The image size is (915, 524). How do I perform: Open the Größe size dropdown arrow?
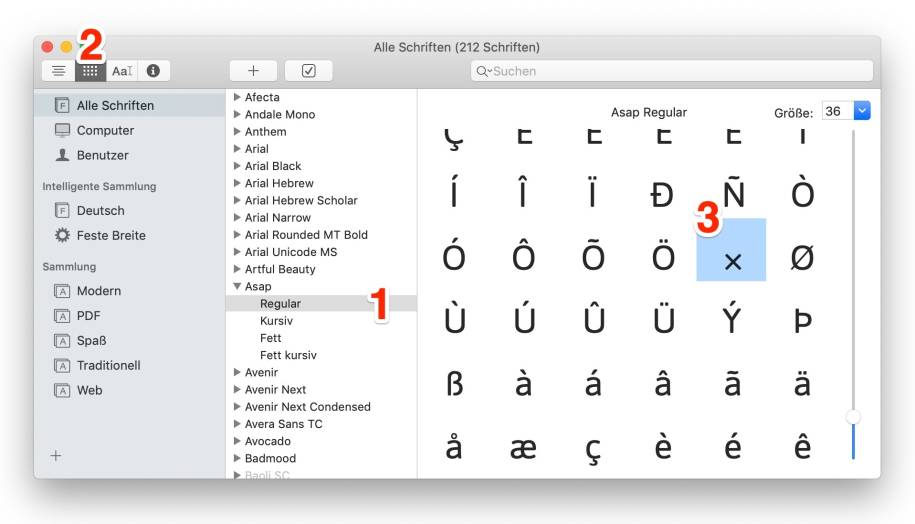pyautogui.click(x=862, y=111)
